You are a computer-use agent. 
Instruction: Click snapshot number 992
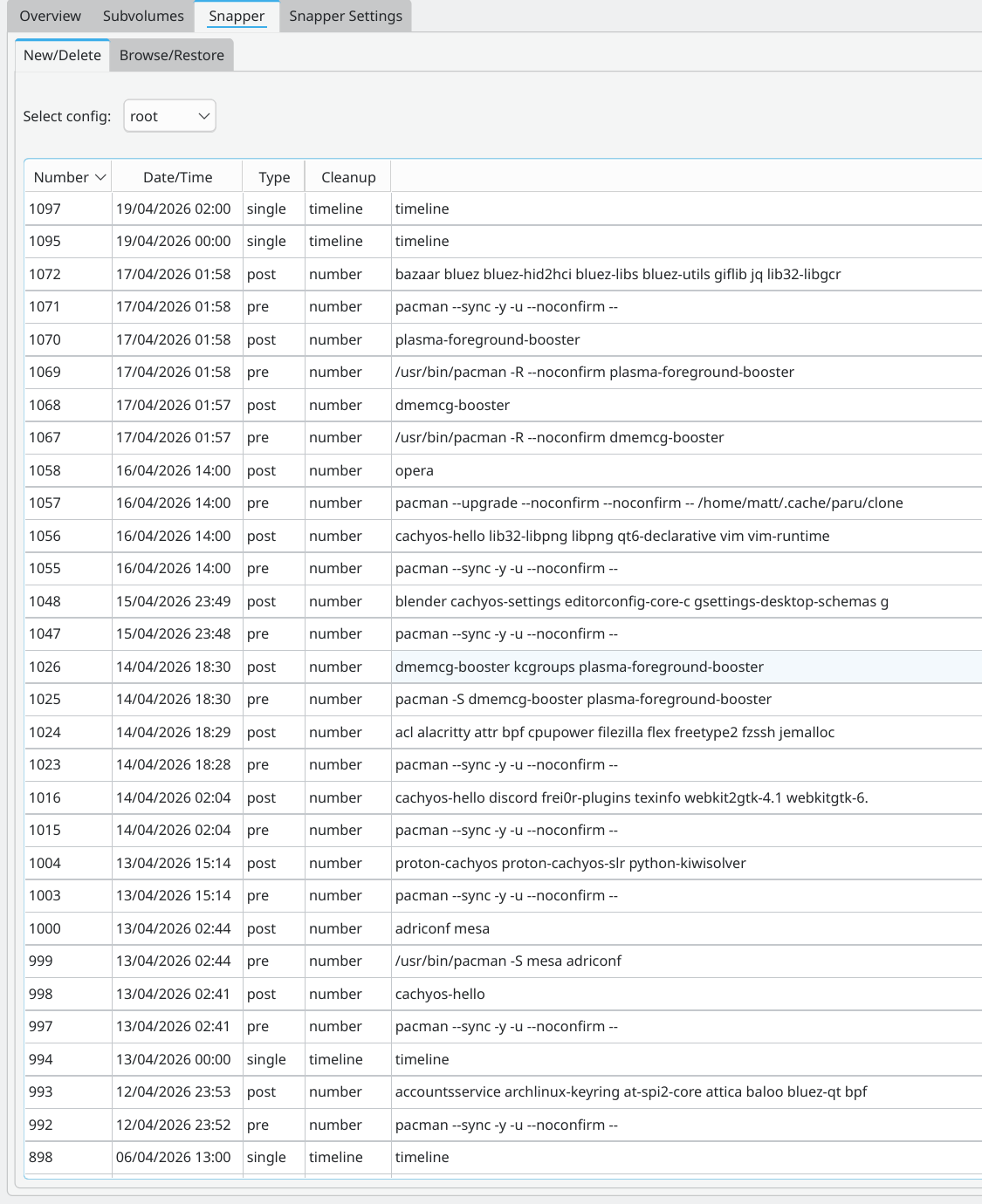pyautogui.click(x=40, y=1125)
